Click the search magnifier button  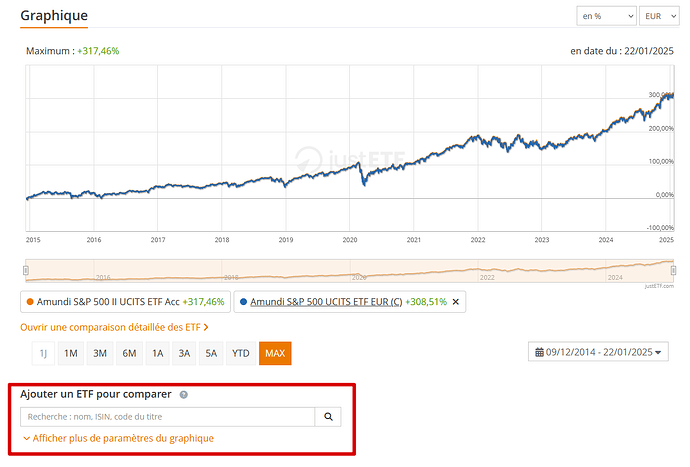pos(328,416)
